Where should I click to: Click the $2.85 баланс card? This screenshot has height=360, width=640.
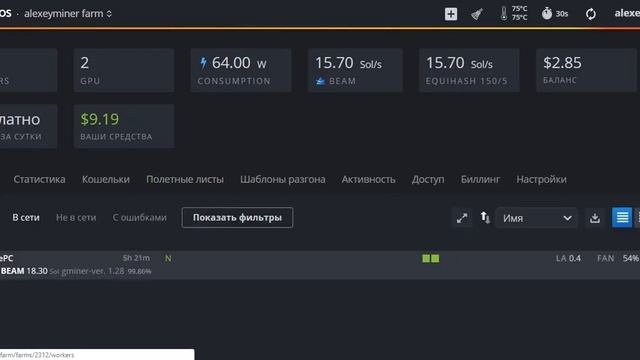(x=586, y=70)
